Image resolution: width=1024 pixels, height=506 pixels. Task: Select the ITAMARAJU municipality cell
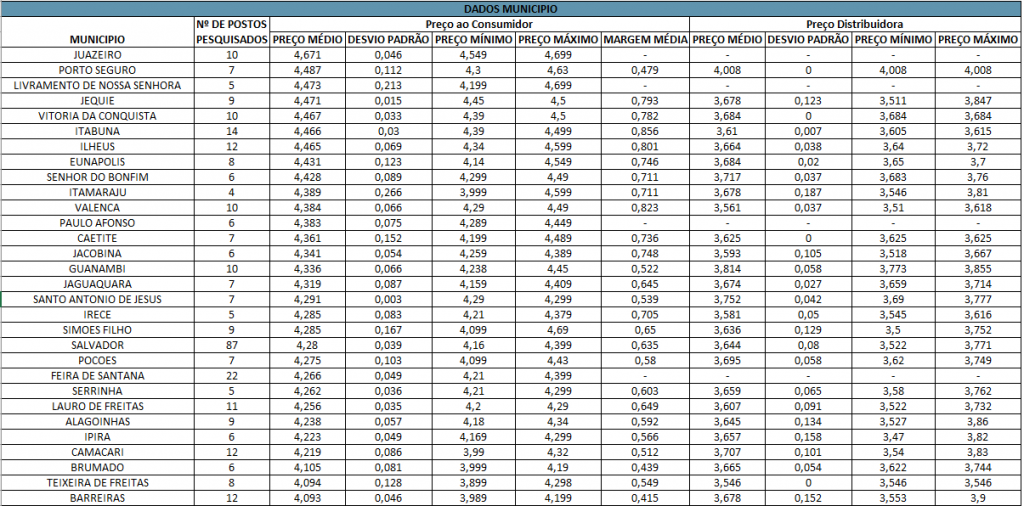coord(97,193)
